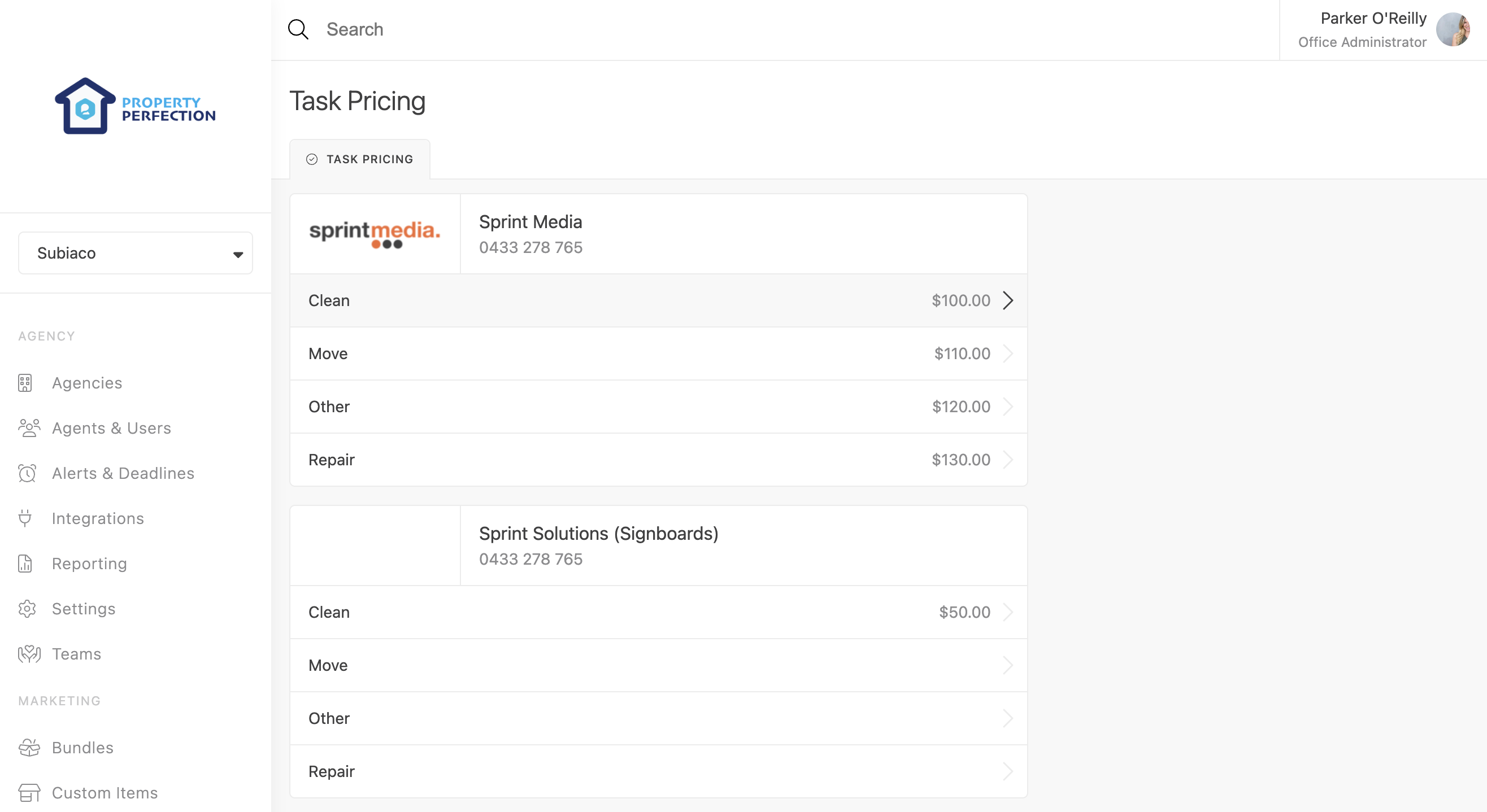Click the Agents & Users people icon
This screenshot has height=812, width=1487.
[x=29, y=428]
